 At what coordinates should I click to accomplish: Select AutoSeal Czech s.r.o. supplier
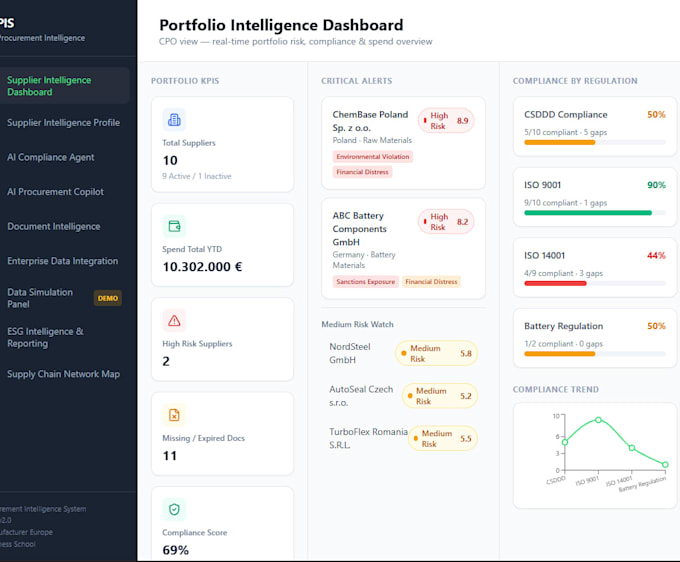coord(361,395)
